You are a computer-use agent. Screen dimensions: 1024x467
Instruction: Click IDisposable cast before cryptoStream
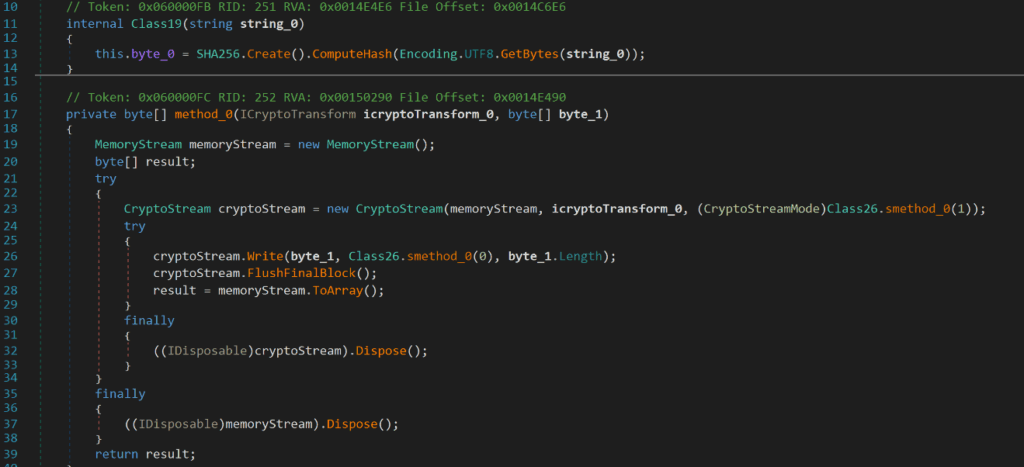[x=207, y=351]
